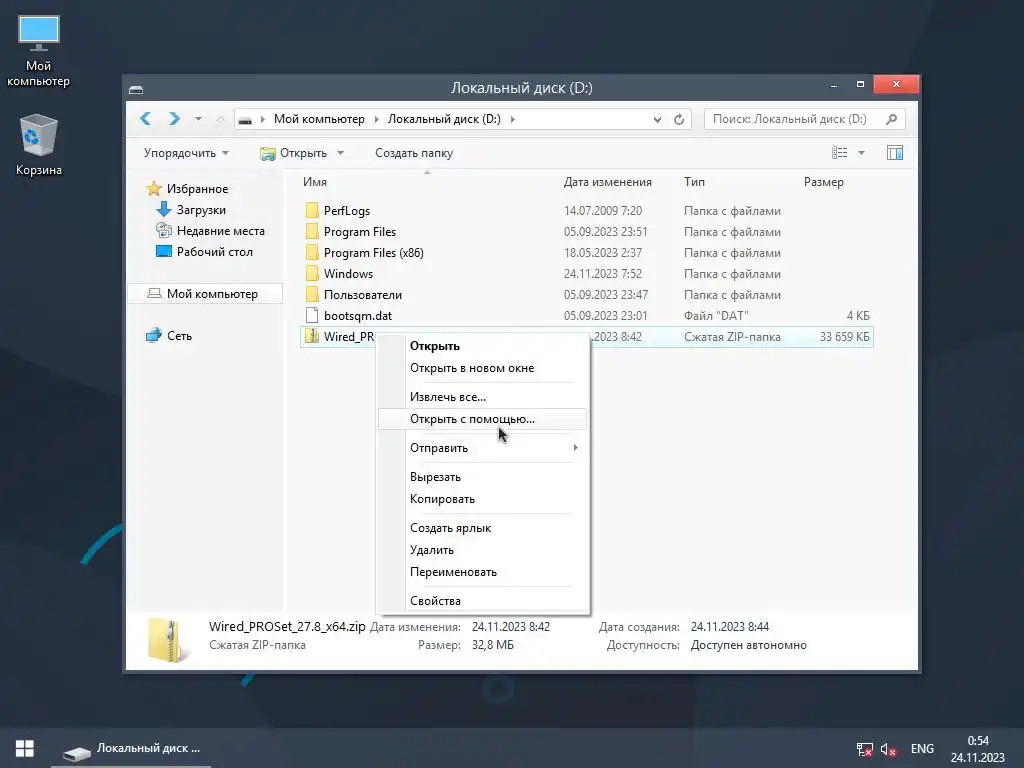Click Создать папку button

tap(414, 153)
